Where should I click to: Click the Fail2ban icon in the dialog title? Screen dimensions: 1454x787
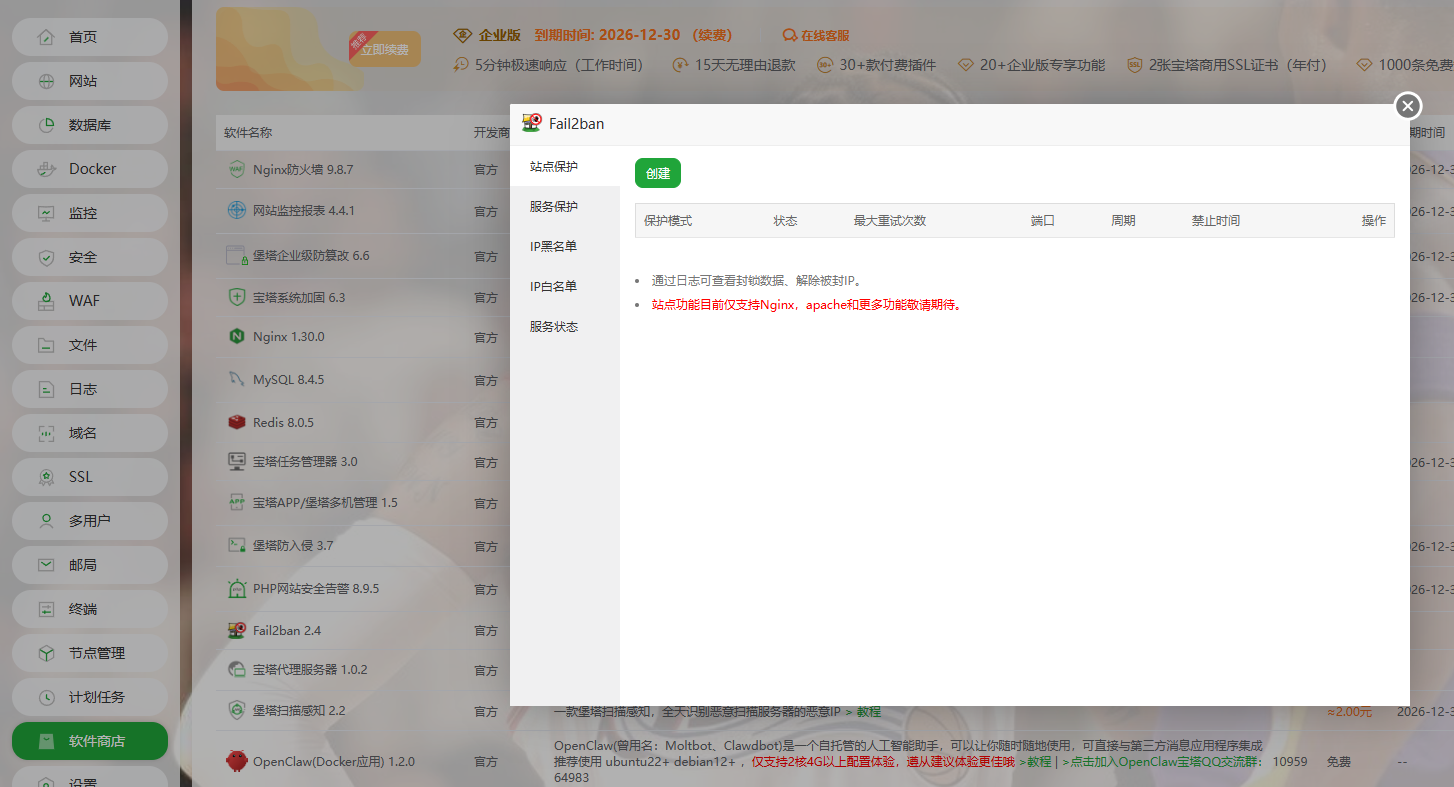click(530, 123)
